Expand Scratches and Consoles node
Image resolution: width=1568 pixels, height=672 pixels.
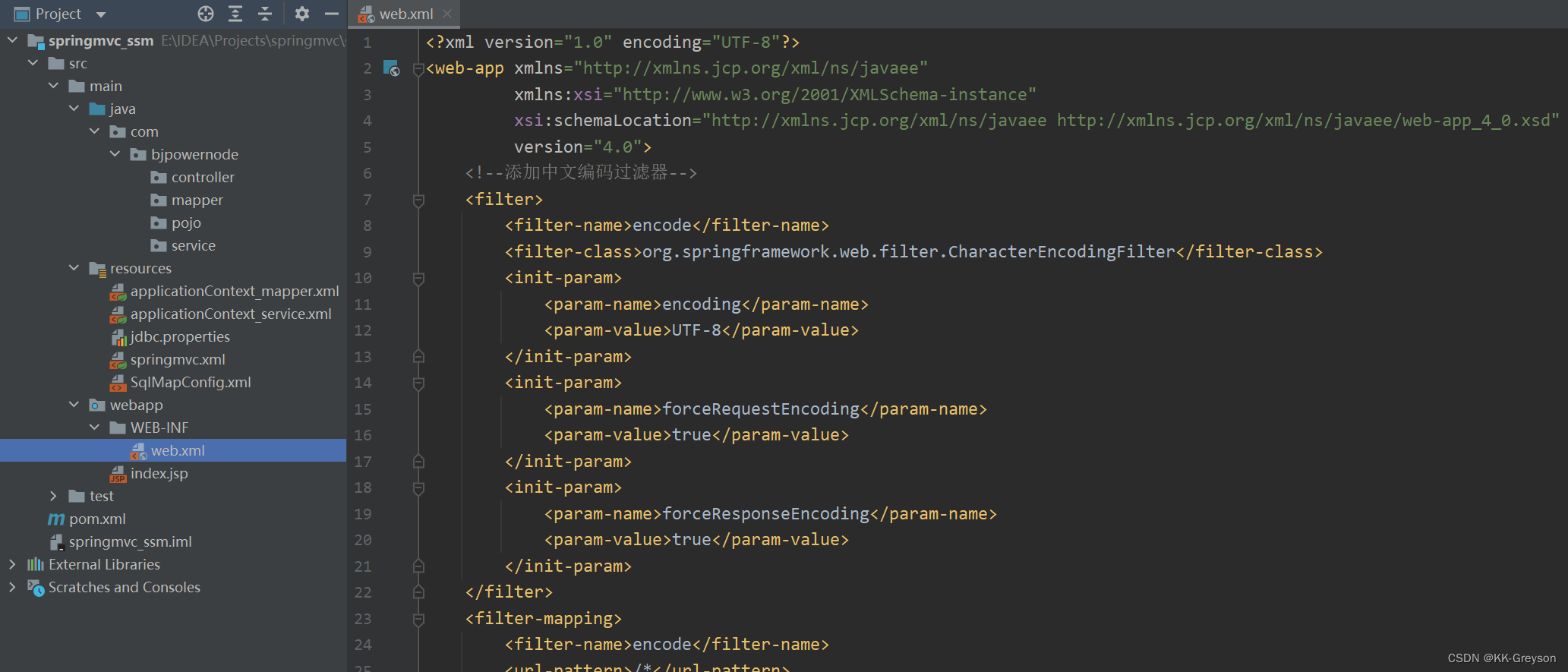click(x=12, y=587)
